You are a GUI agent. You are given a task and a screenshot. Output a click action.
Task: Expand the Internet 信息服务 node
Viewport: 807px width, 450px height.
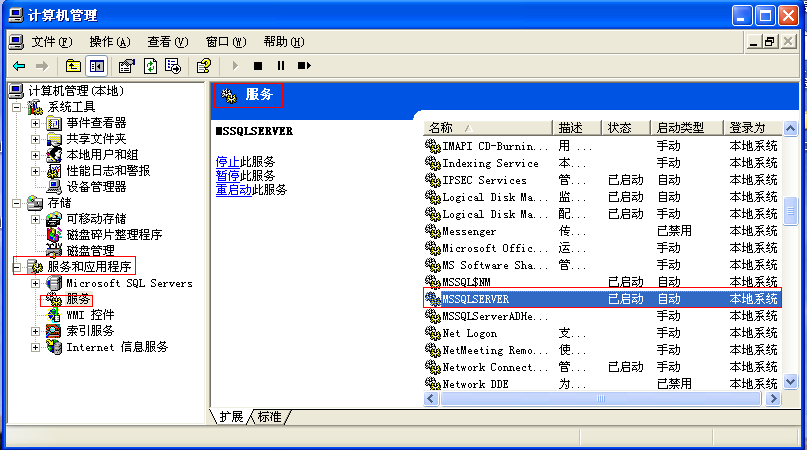[x=35, y=347]
